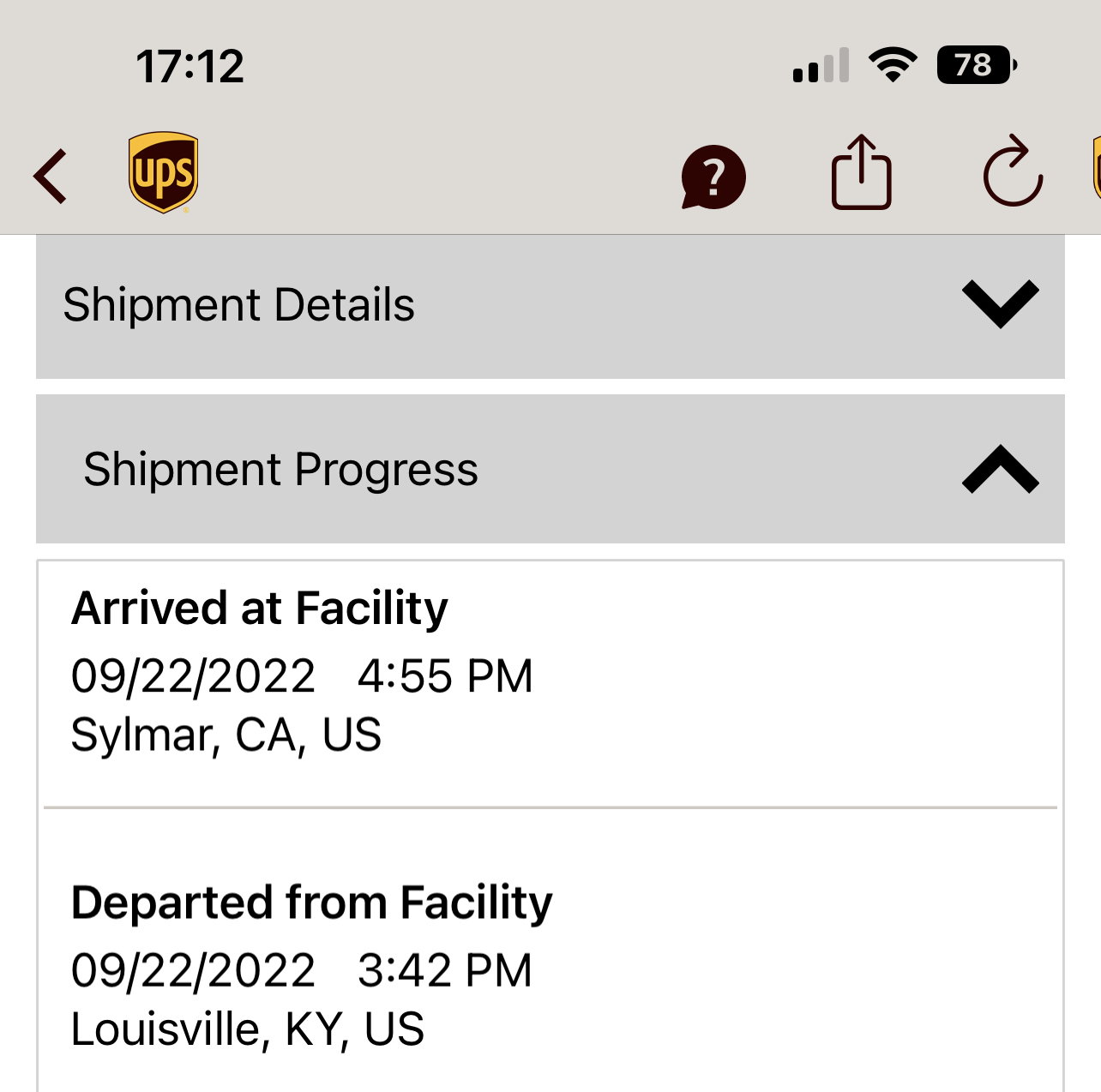Viewport: 1101px width, 1092px height.
Task: Select the Departed from Facility heading
Action: [311, 903]
